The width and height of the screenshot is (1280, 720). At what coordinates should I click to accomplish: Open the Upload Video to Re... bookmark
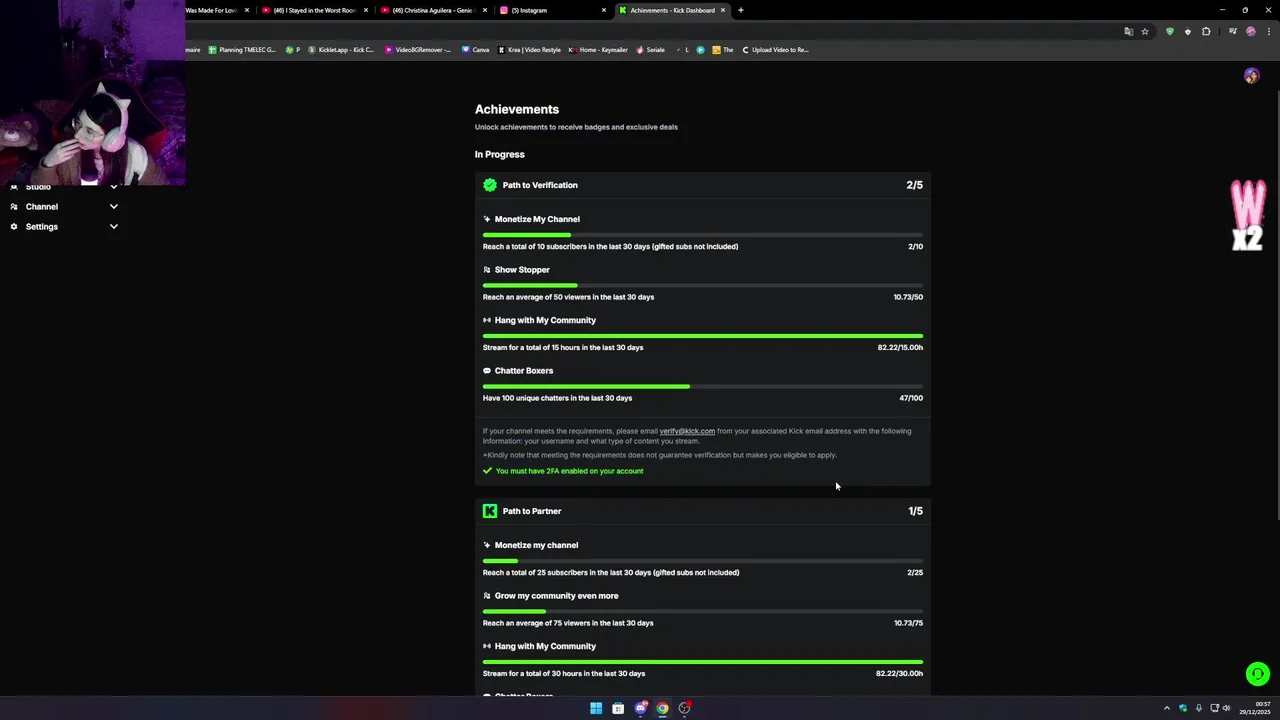click(x=775, y=50)
